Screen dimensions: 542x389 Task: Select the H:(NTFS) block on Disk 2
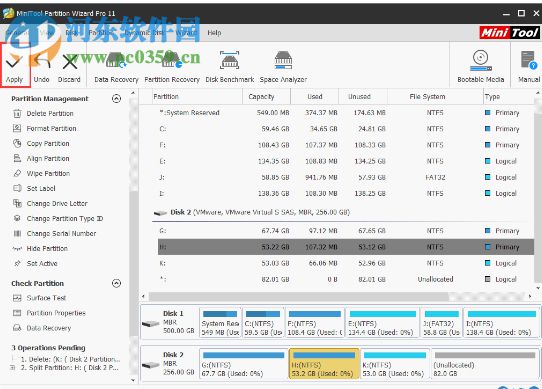[324, 364]
